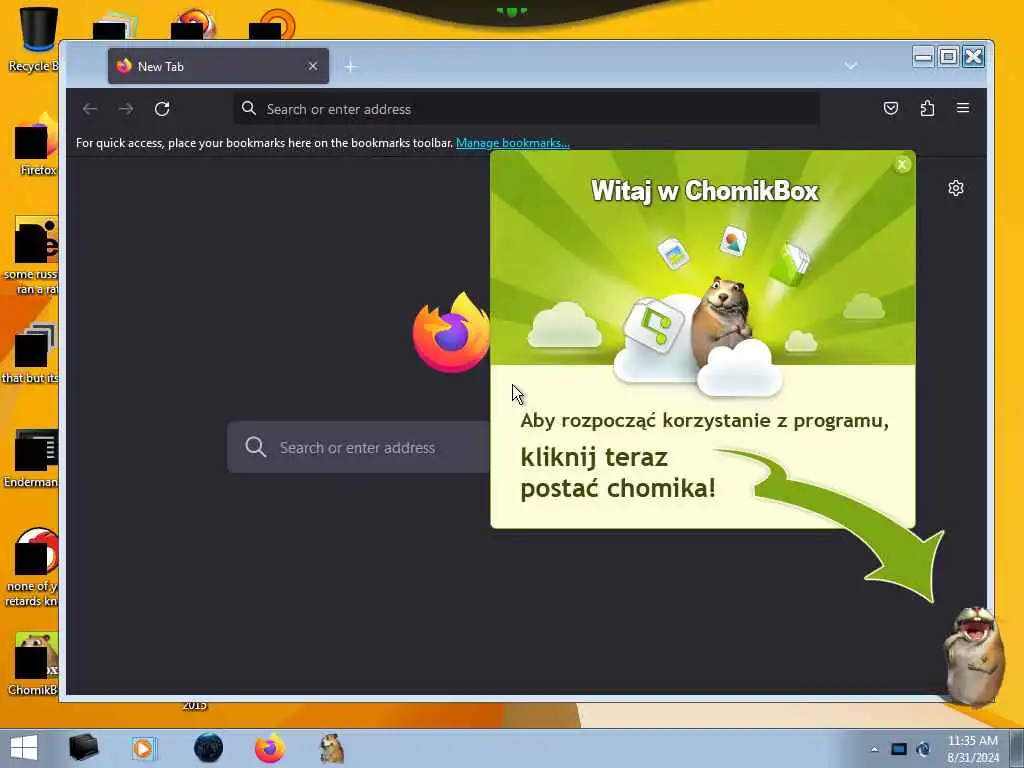
Task: Close the ChomikBox welcome popup
Action: (902, 165)
